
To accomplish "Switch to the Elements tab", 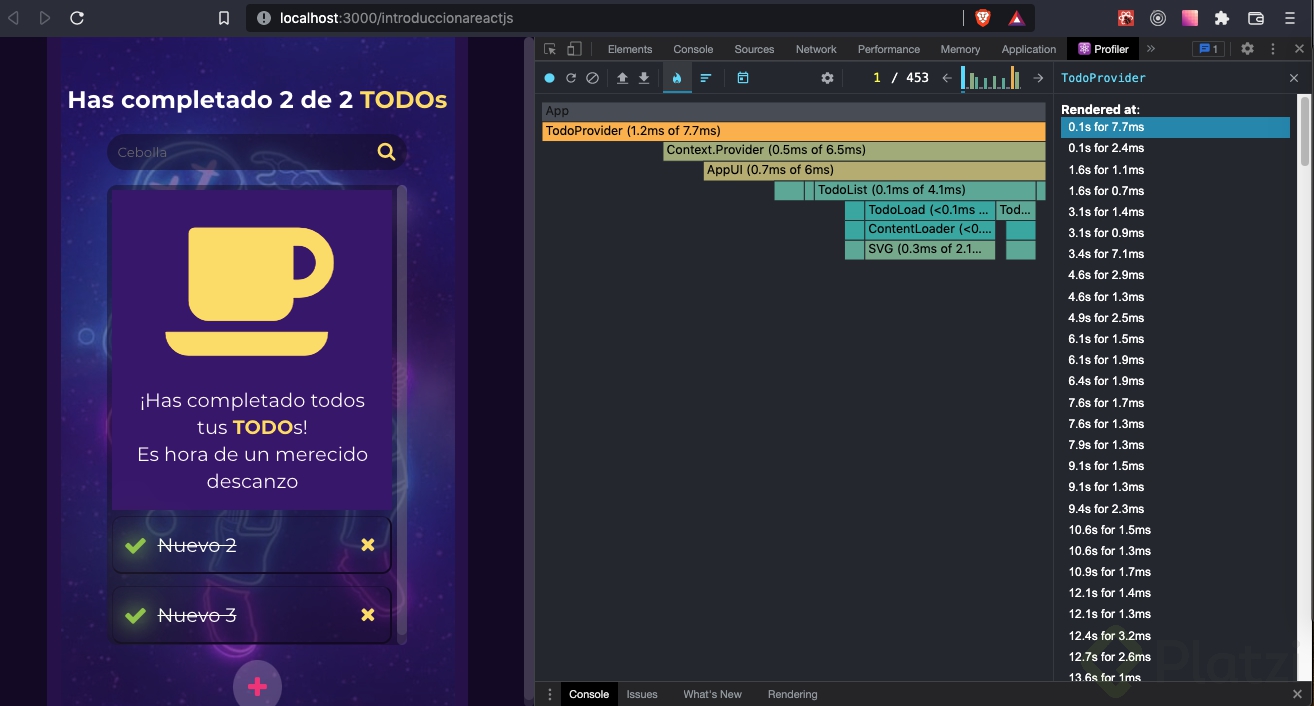I will 630,49.
